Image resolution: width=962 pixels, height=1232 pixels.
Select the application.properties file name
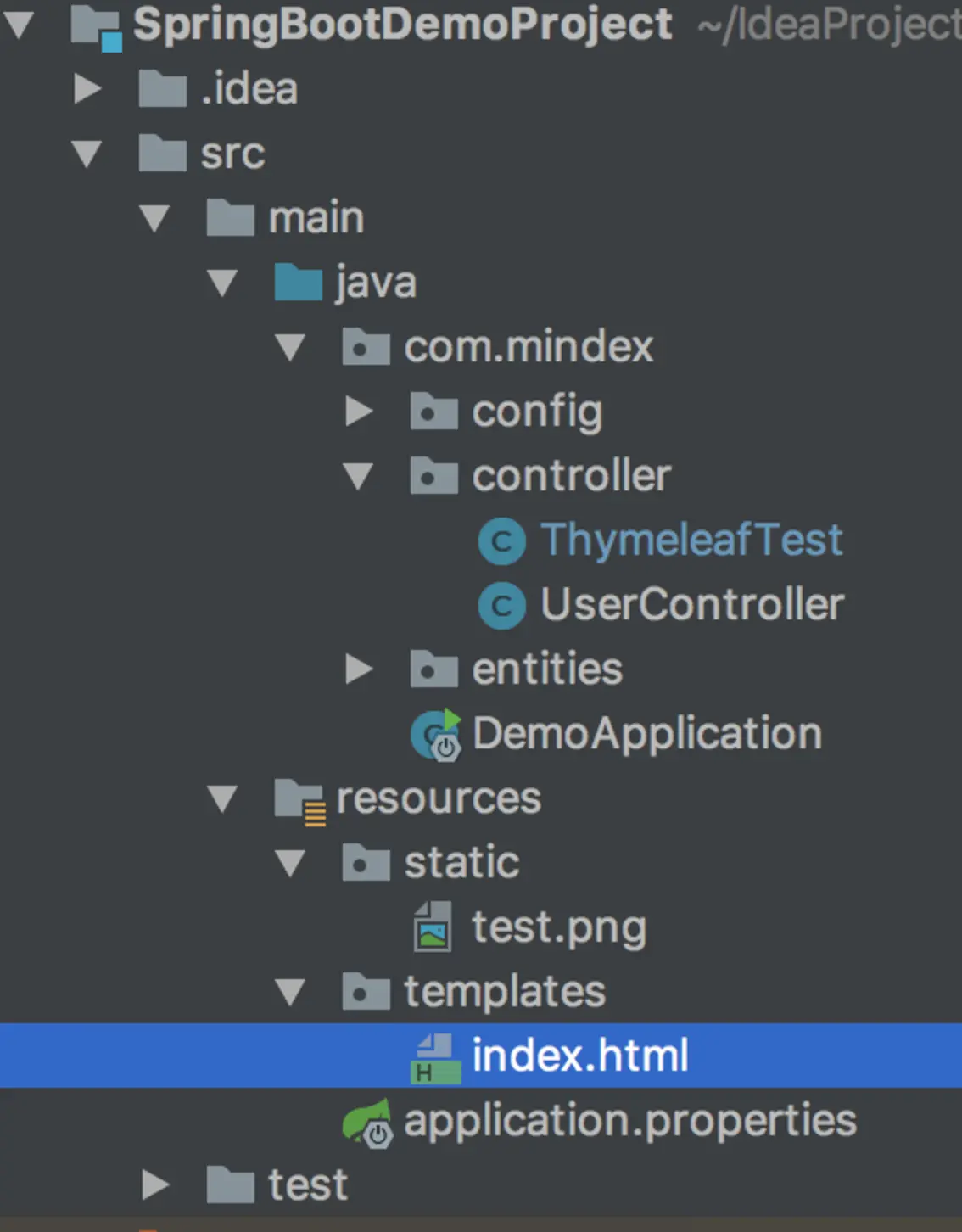click(x=629, y=1121)
